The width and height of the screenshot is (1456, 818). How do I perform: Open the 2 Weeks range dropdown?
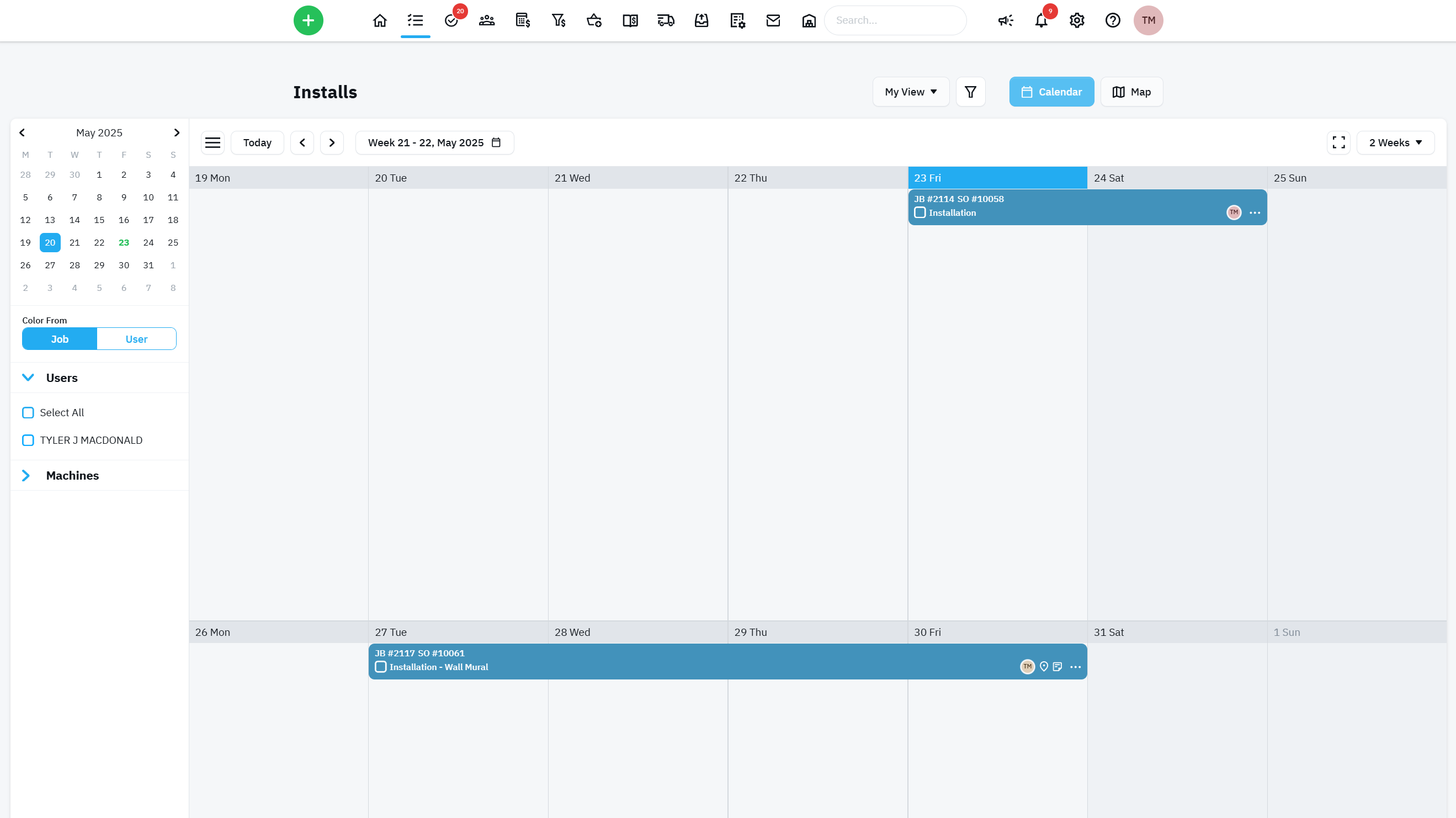coord(1395,142)
